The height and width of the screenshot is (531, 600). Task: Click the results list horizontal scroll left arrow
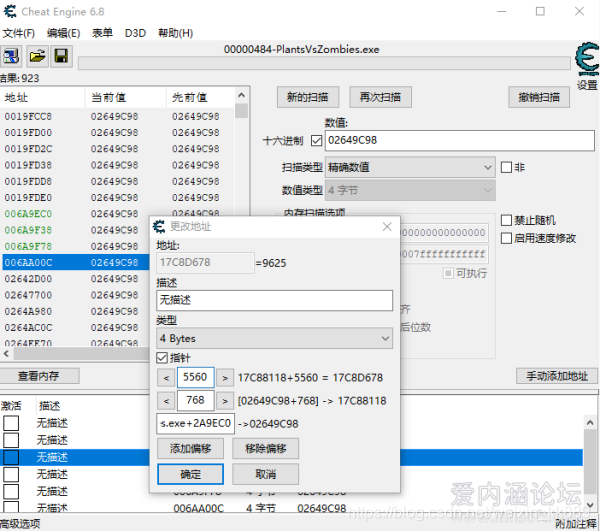pos(6,353)
